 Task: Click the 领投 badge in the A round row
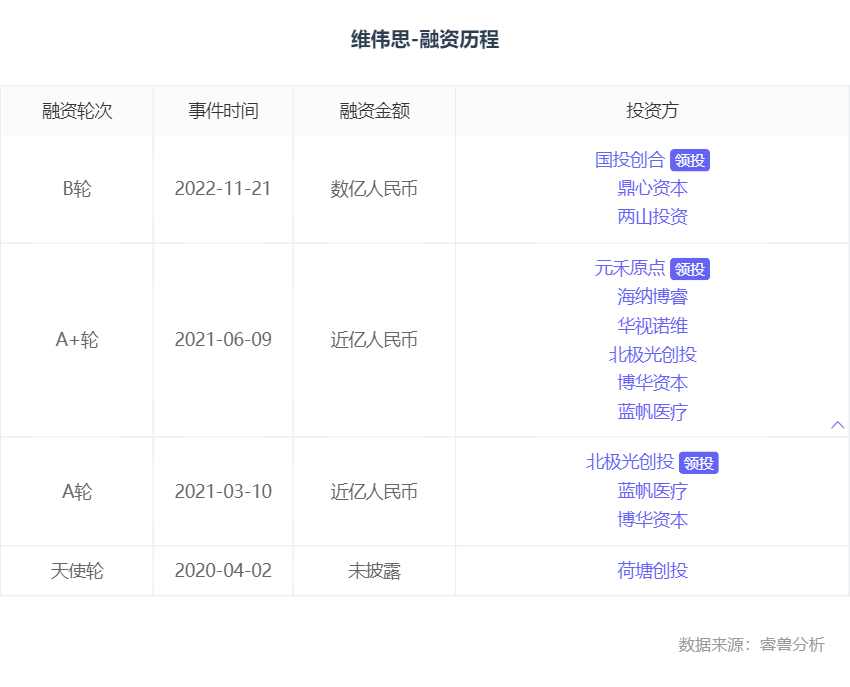click(699, 463)
